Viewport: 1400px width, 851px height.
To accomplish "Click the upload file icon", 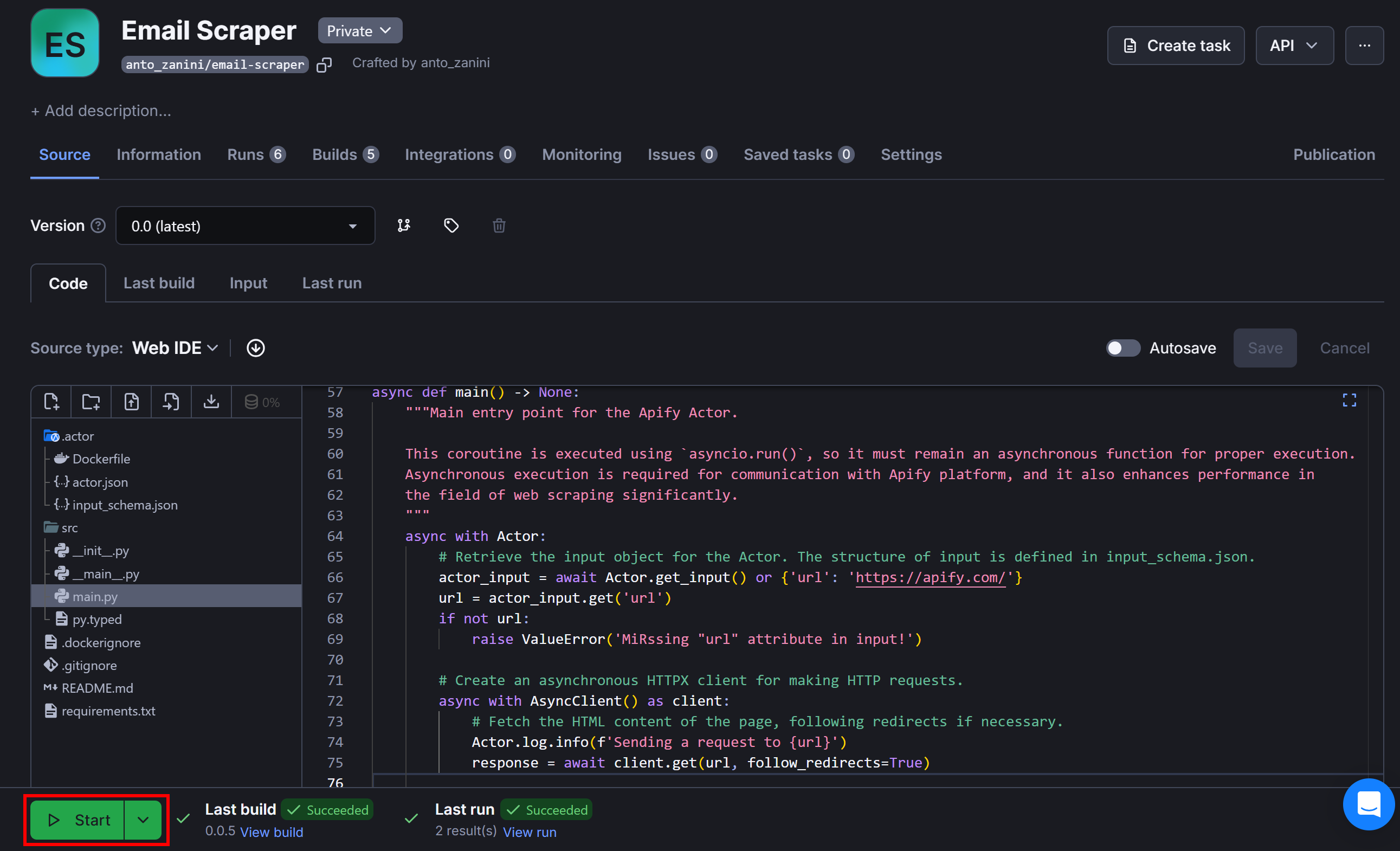I will click(131, 402).
